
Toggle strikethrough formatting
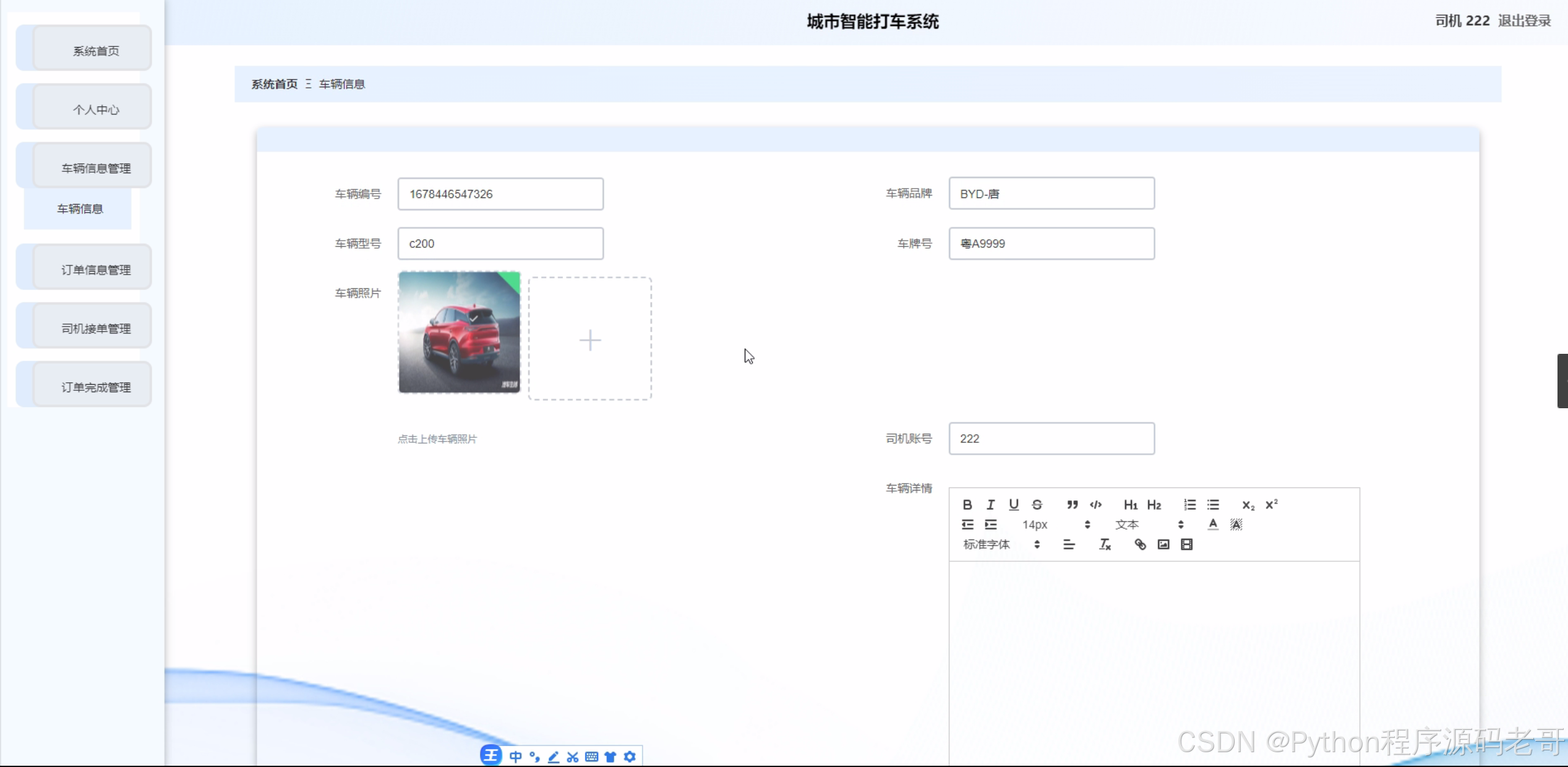point(1037,505)
